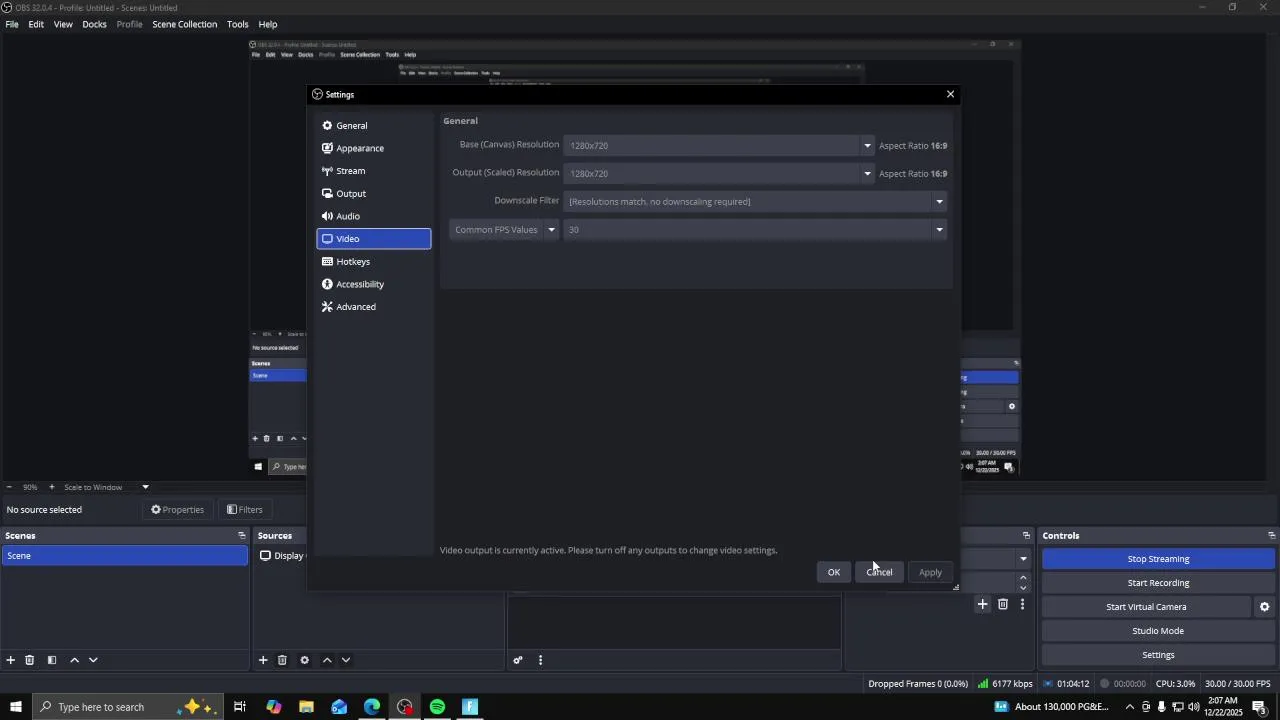Move scene down with the Scenes down arrow
Image resolution: width=1280 pixels, height=720 pixels.
tap(93, 660)
